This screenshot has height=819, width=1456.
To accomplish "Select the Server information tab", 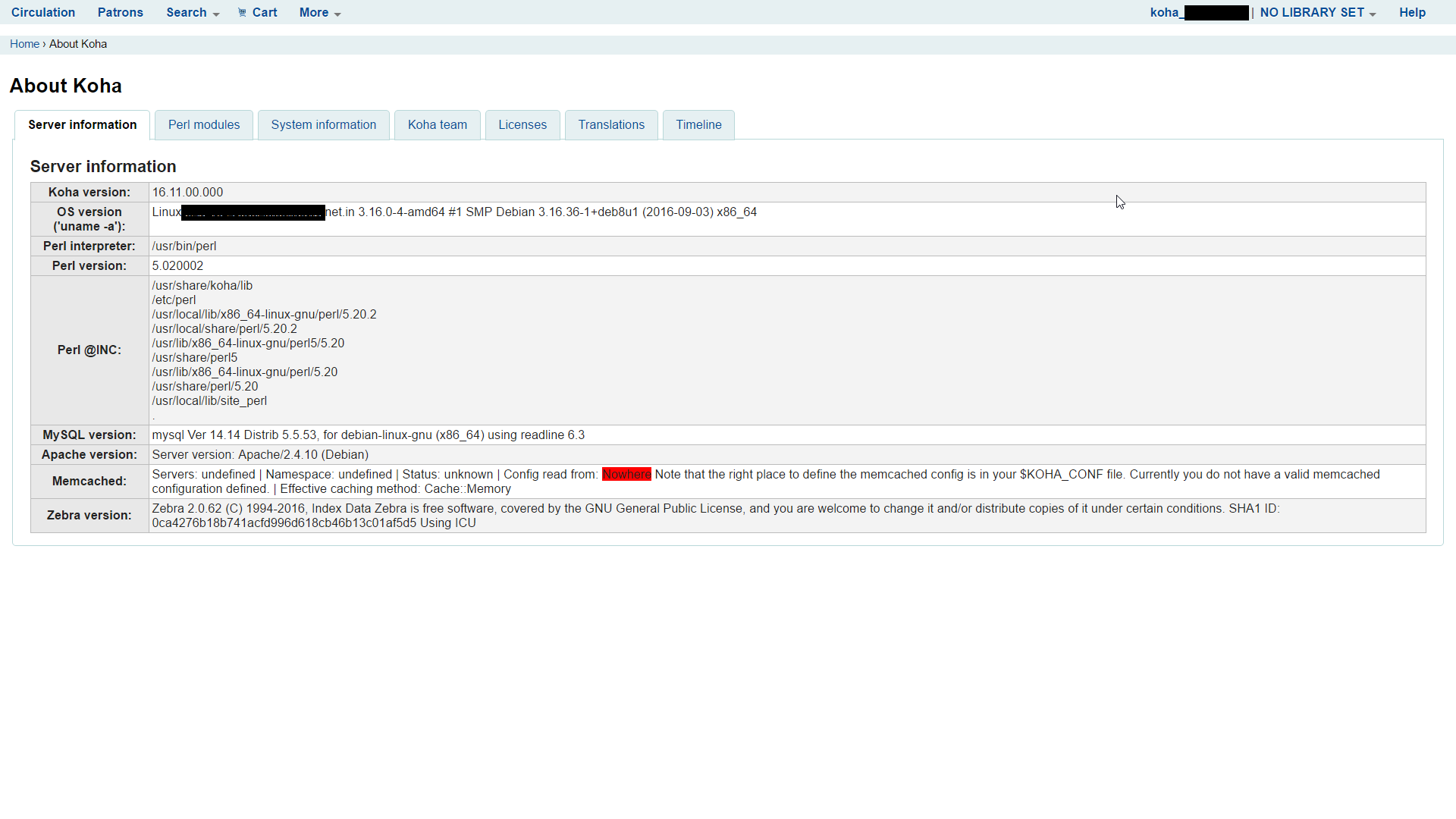I will tap(83, 125).
